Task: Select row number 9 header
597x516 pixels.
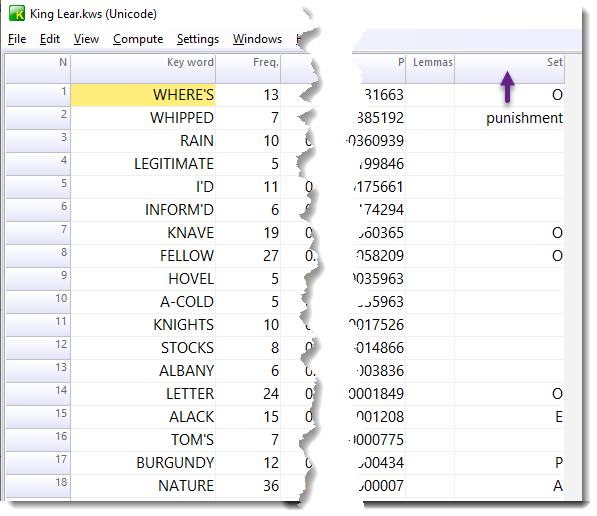Action: click(38, 279)
